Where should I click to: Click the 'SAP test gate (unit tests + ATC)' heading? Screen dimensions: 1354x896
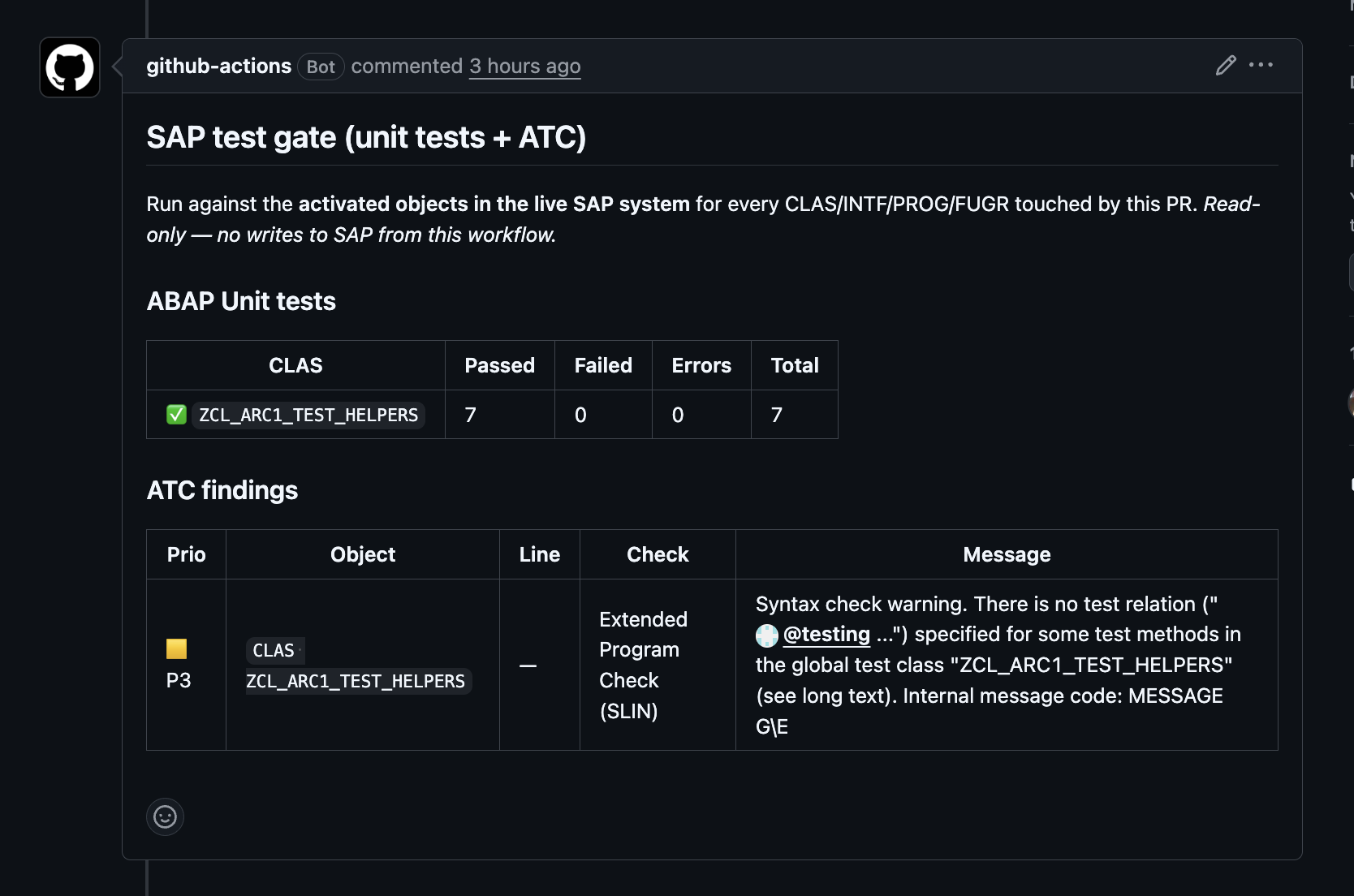click(366, 137)
